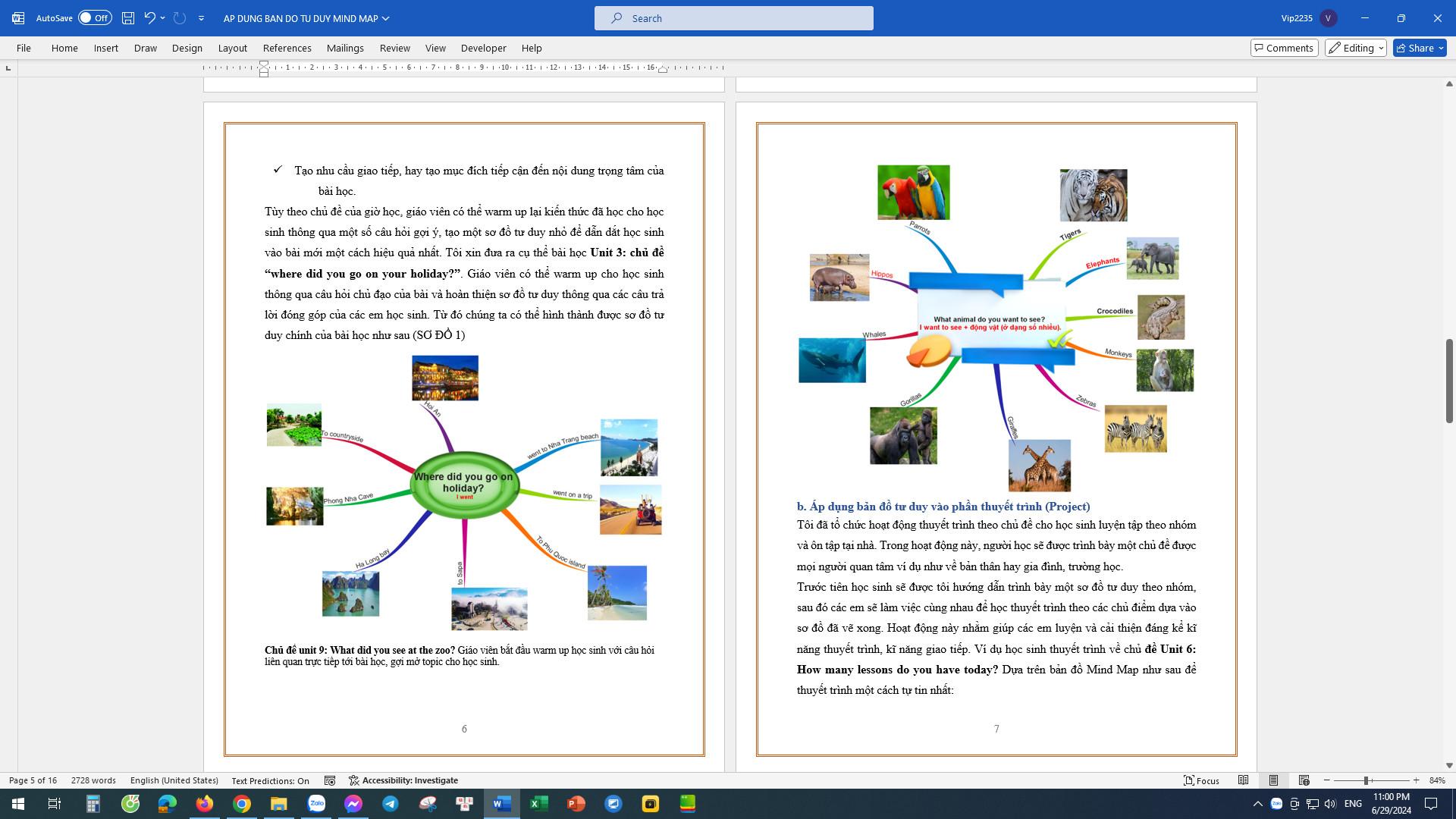Click Page 5 of 16 in status bar
This screenshot has height=819, width=1456.
[33, 780]
